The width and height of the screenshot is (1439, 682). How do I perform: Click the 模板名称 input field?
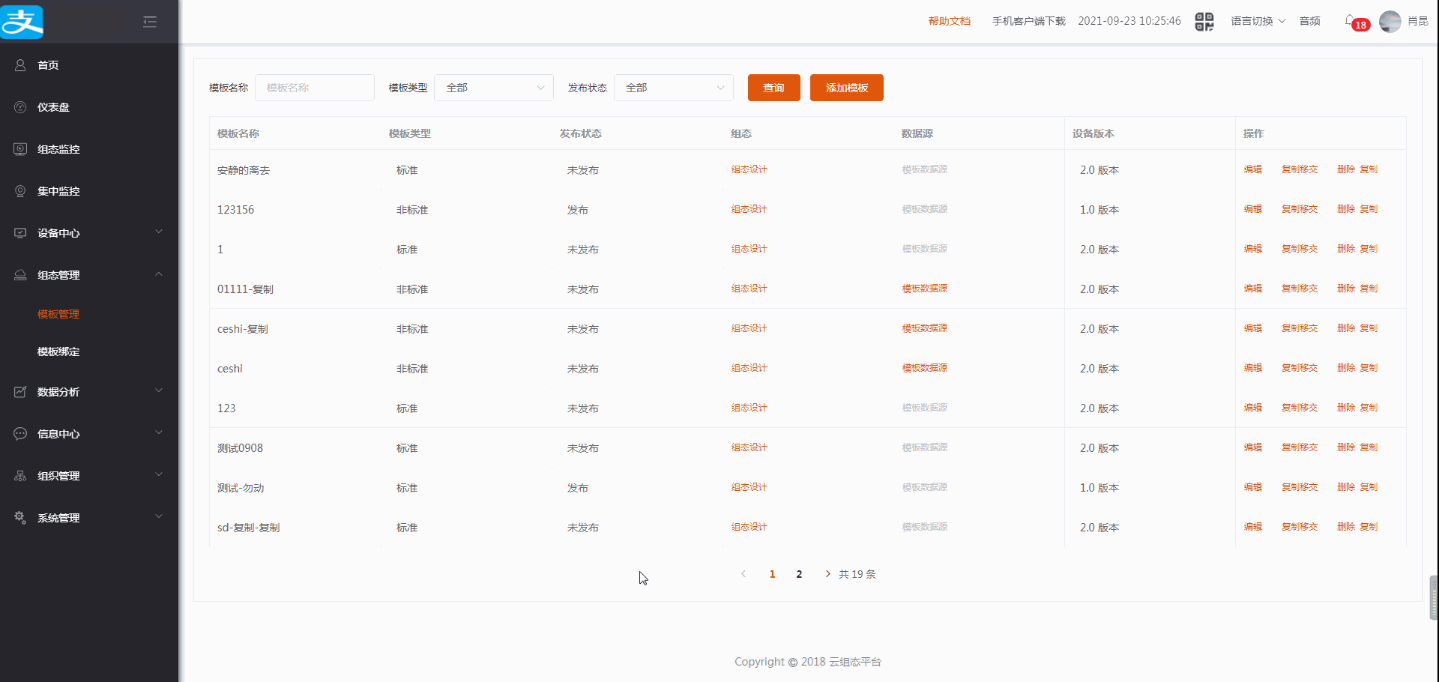point(315,87)
